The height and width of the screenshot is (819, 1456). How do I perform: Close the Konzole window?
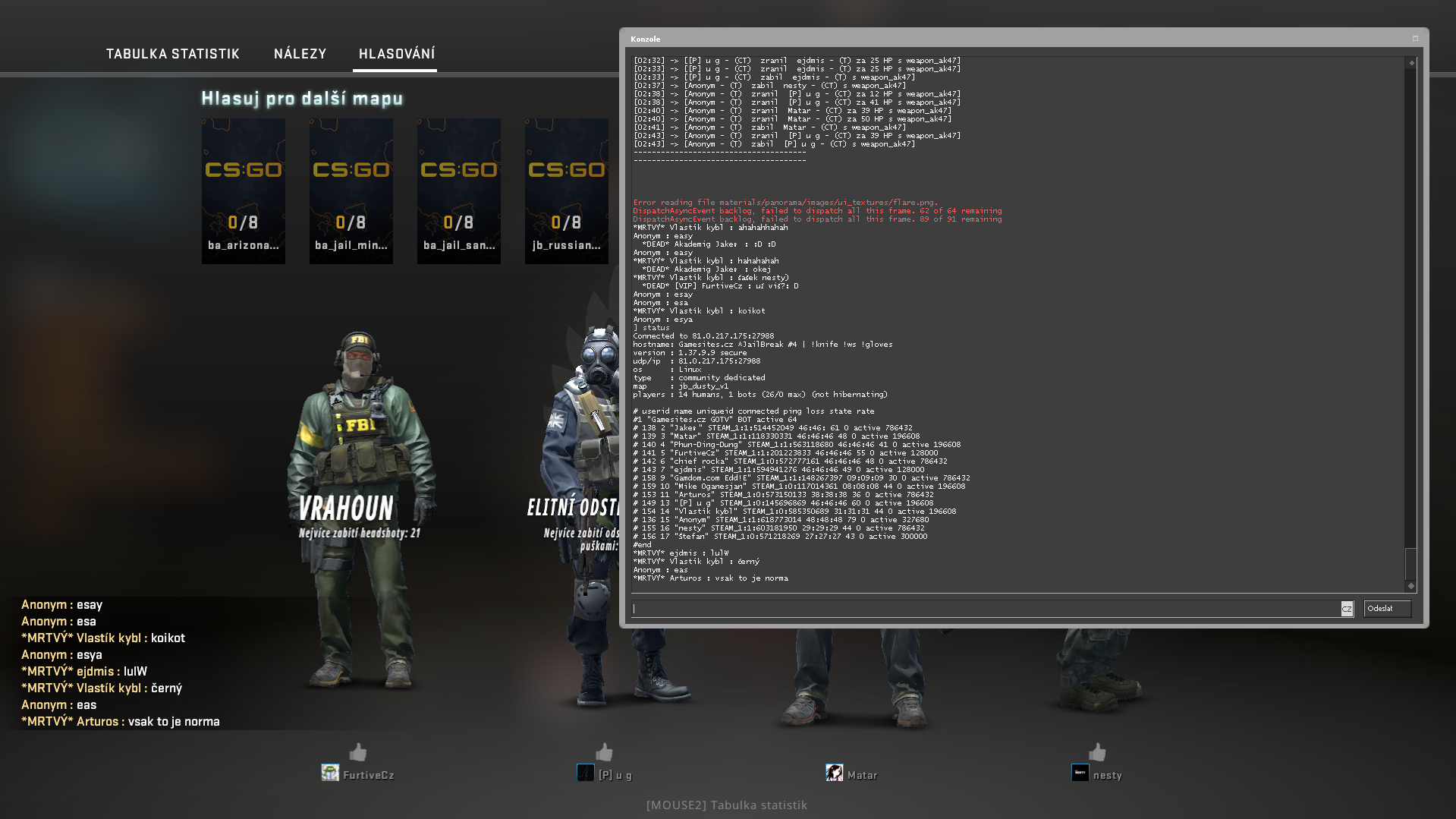click(1415, 39)
